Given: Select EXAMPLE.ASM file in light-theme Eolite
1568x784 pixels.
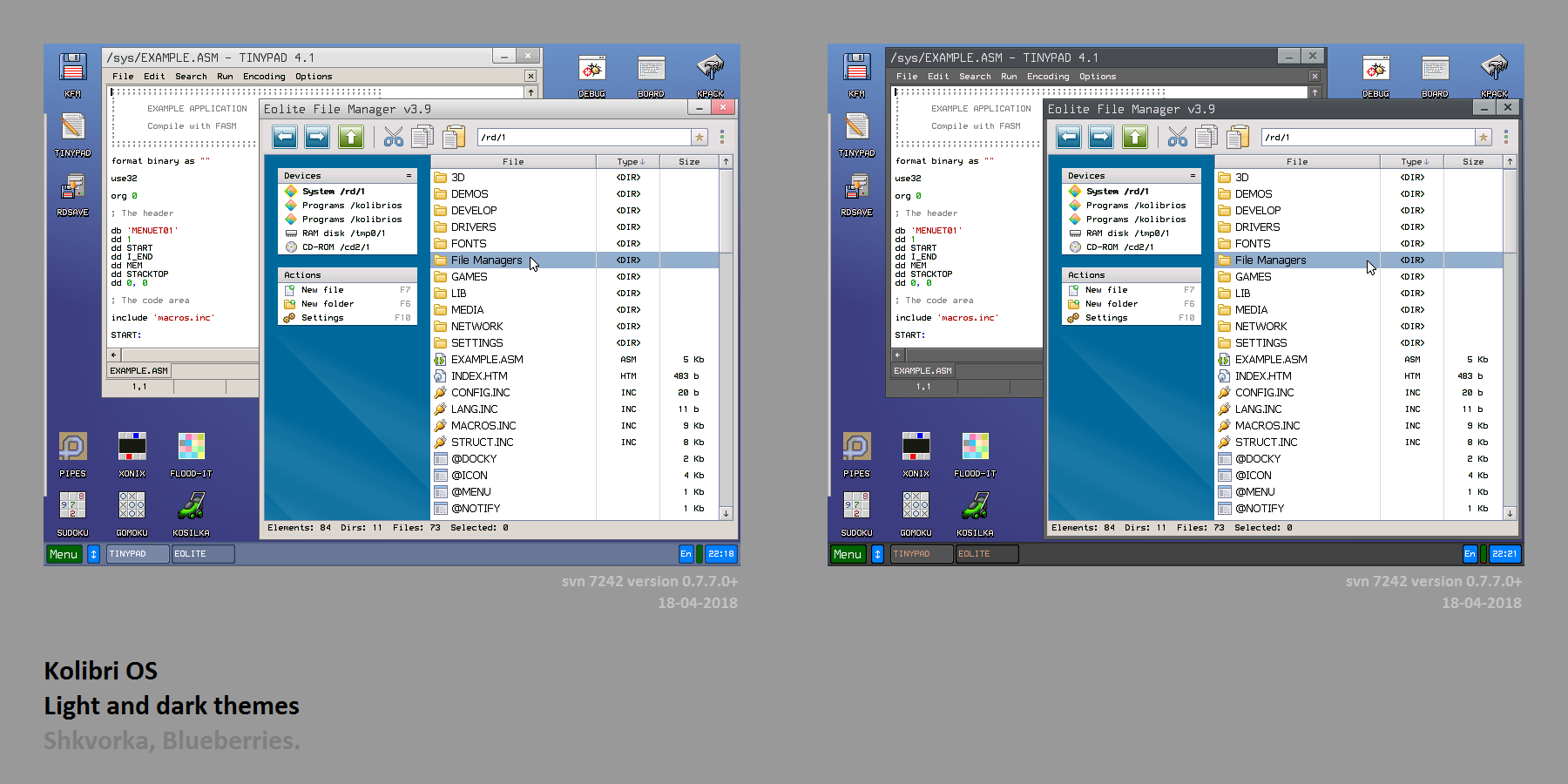Looking at the screenshot, I should (x=575, y=360).
